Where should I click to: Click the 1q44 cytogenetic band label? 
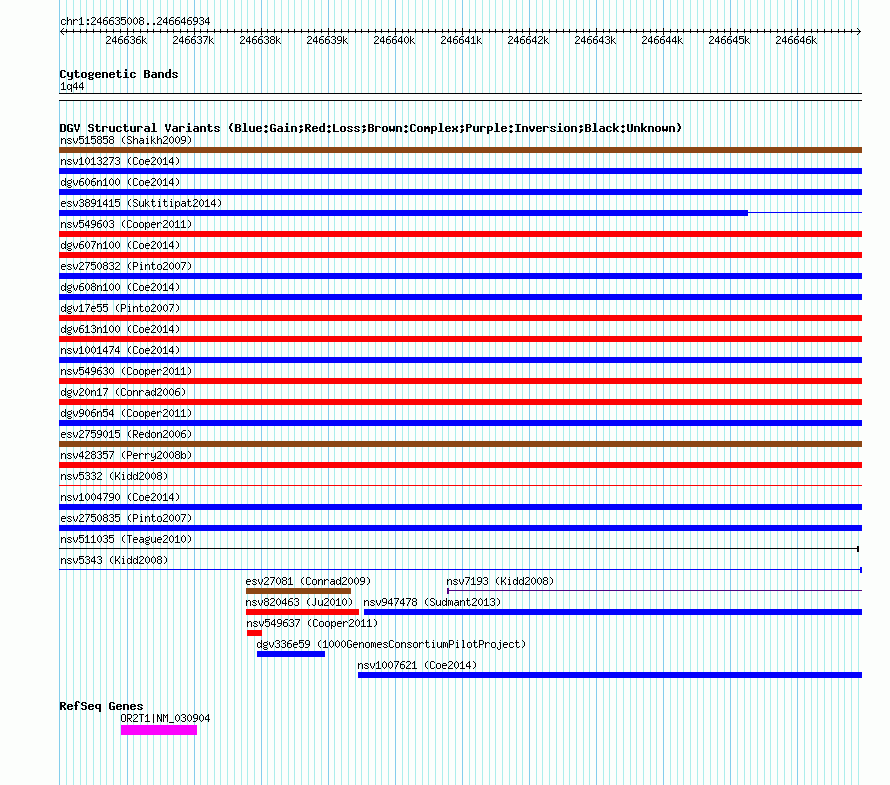pyautogui.click(x=72, y=86)
